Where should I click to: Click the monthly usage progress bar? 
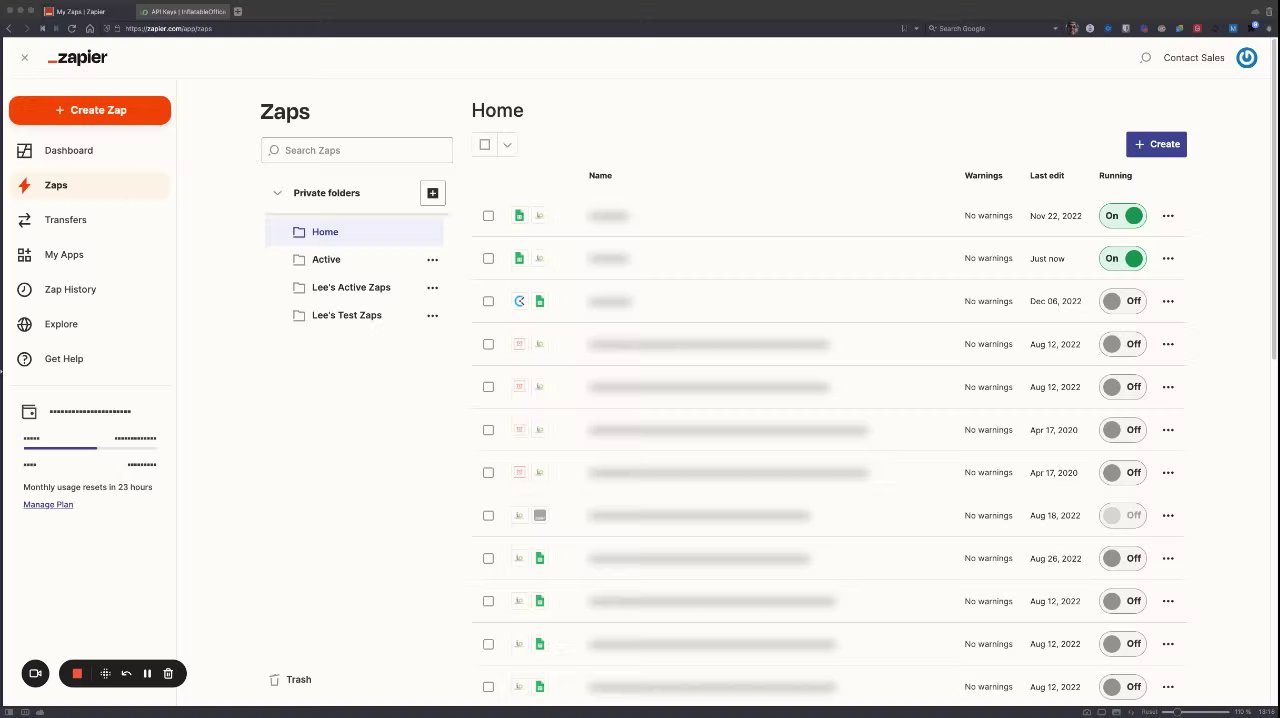pyautogui.click(x=90, y=448)
